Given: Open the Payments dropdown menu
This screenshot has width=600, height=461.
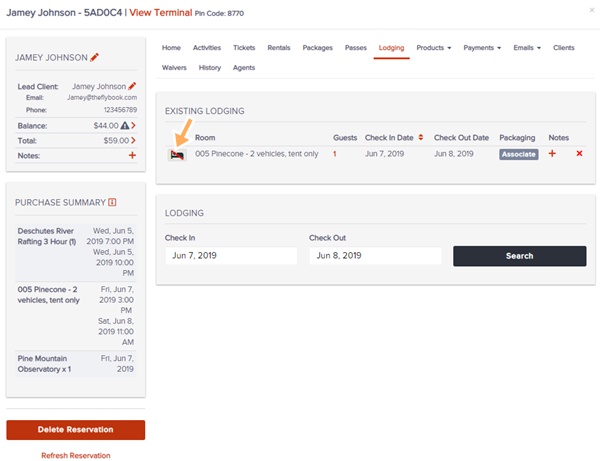Looking at the screenshot, I should (x=482, y=48).
